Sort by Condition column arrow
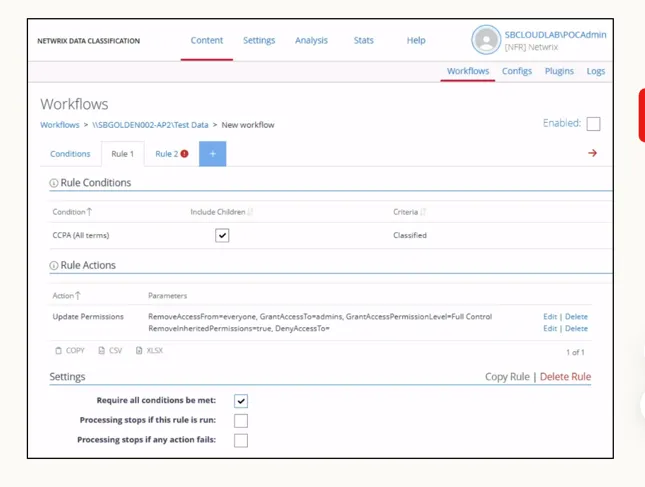645x487 pixels. 89,212
